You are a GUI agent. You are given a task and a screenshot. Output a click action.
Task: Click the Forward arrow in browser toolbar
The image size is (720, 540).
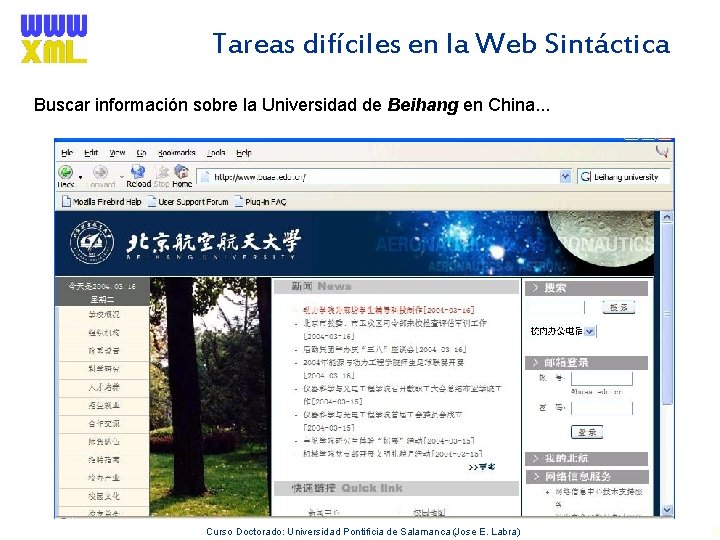[x=100, y=173]
